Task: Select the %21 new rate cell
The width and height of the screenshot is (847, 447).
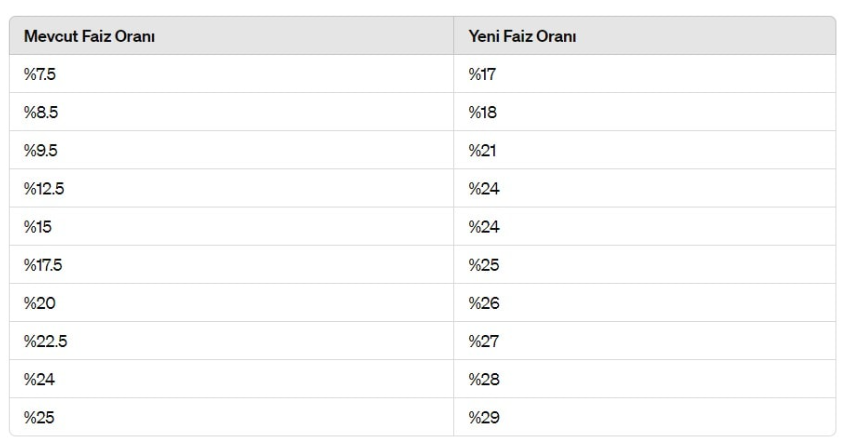Action: pos(481,151)
